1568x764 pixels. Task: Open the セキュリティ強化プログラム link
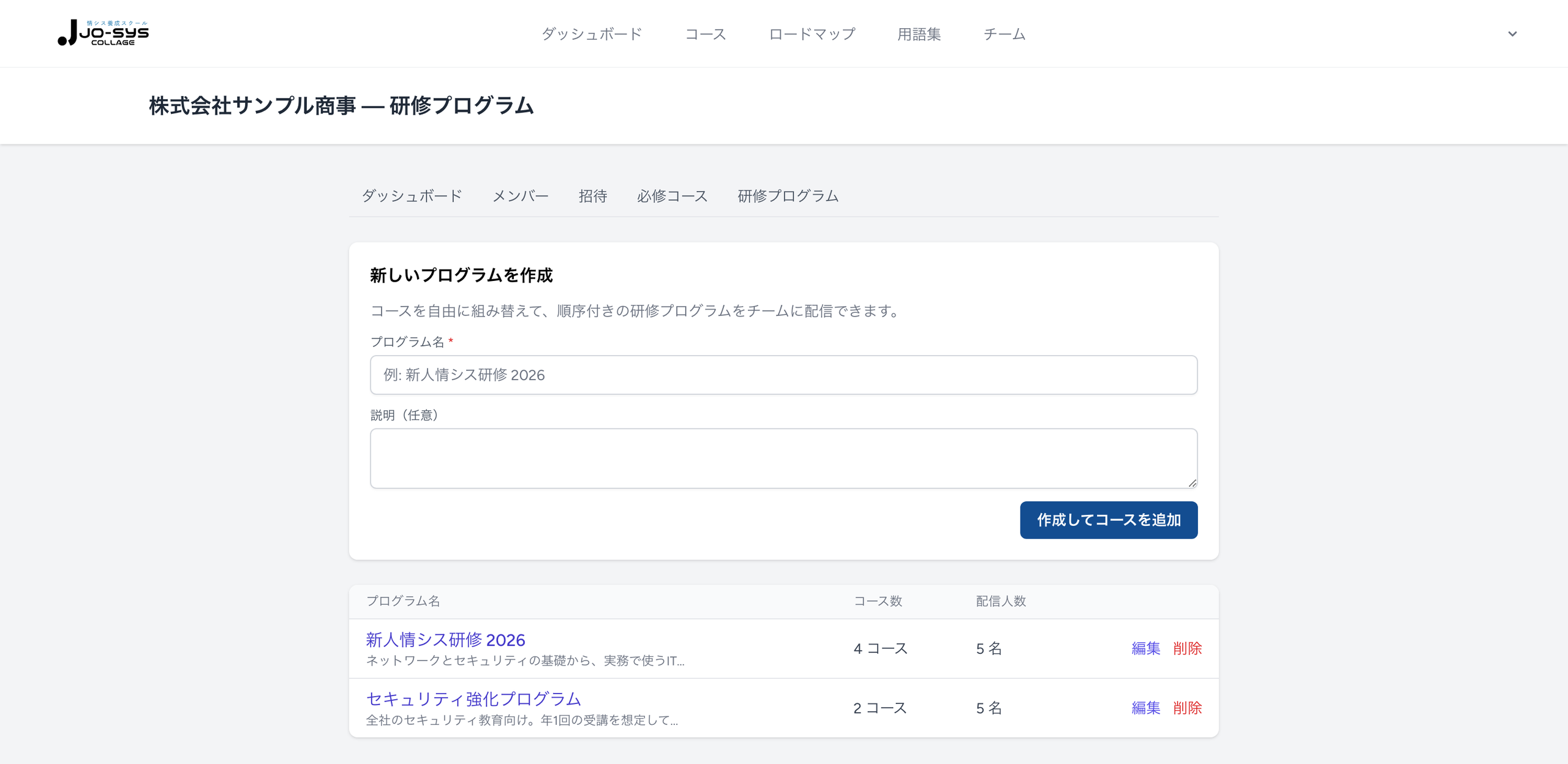pos(473,699)
